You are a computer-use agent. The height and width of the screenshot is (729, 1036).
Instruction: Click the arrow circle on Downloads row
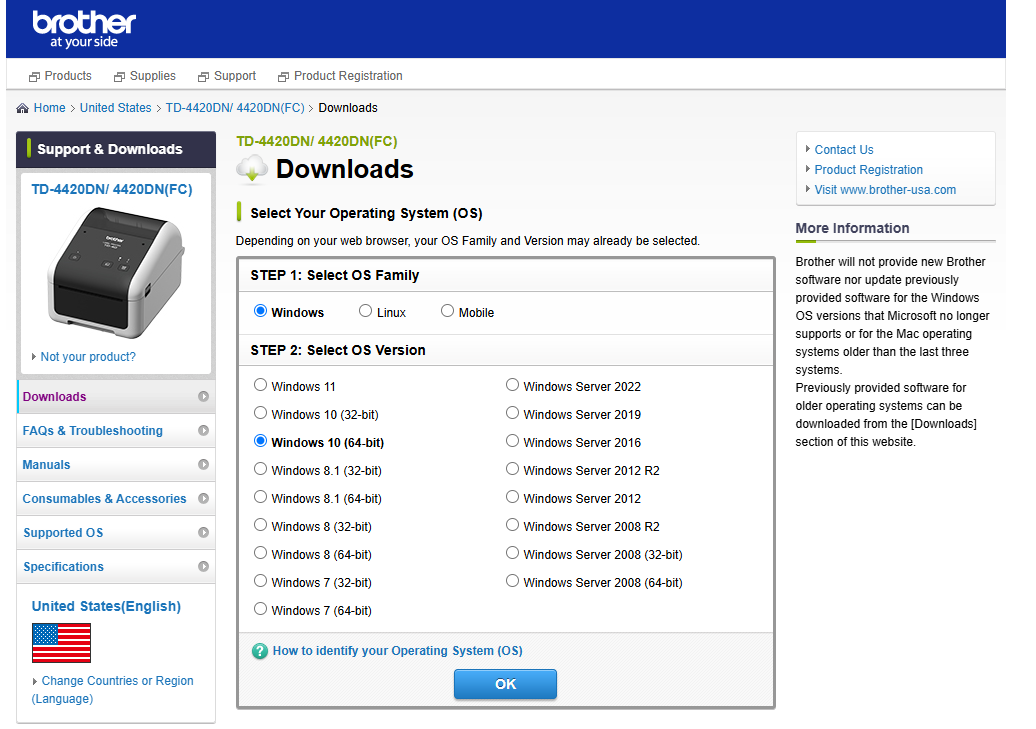pos(204,397)
